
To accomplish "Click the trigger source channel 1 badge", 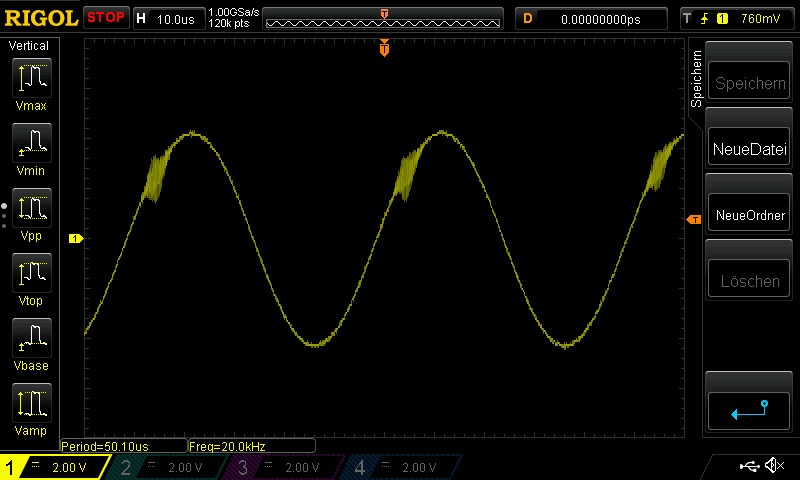I will point(722,19).
